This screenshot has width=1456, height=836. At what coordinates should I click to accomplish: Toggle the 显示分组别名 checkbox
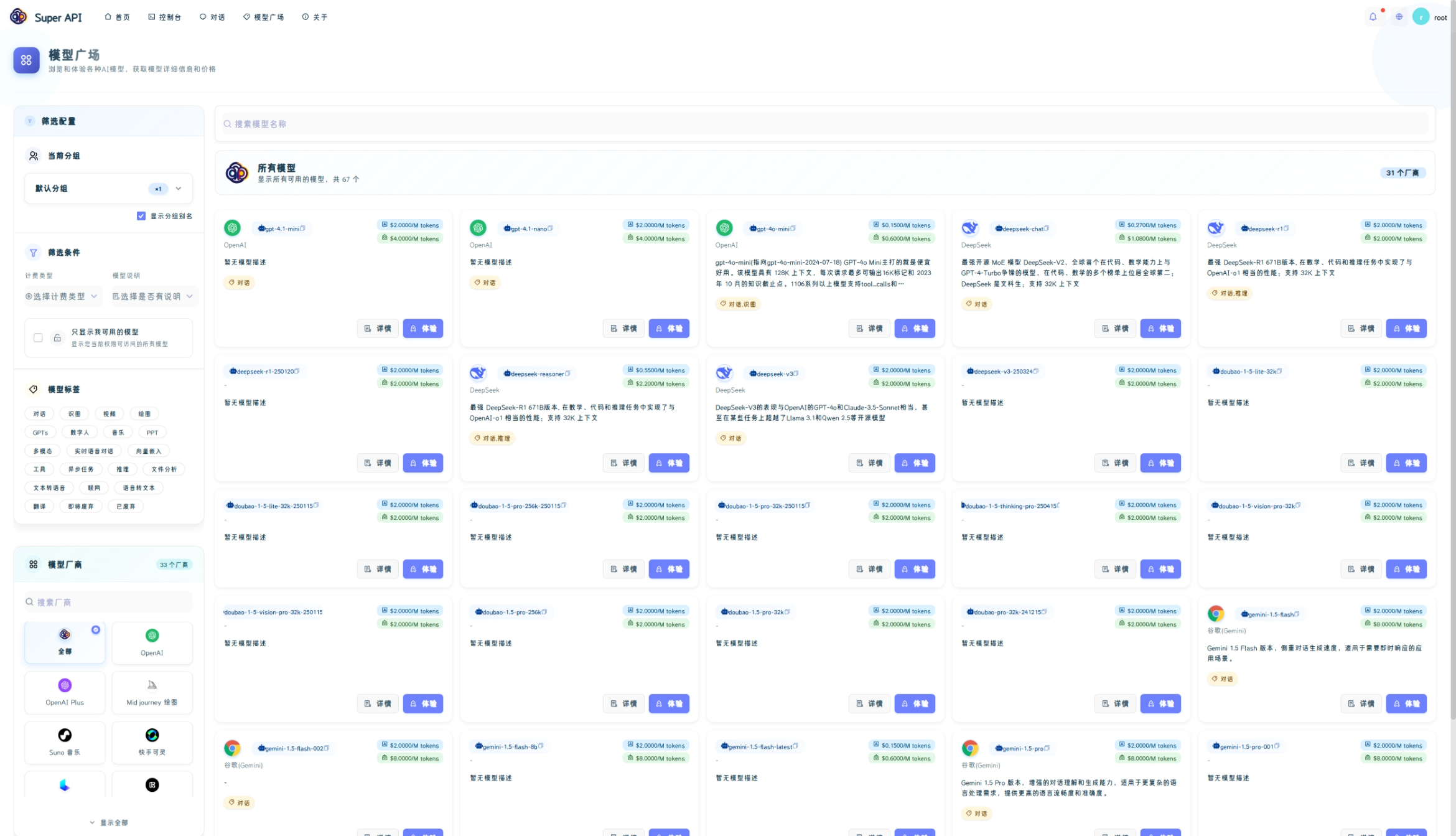tap(141, 216)
